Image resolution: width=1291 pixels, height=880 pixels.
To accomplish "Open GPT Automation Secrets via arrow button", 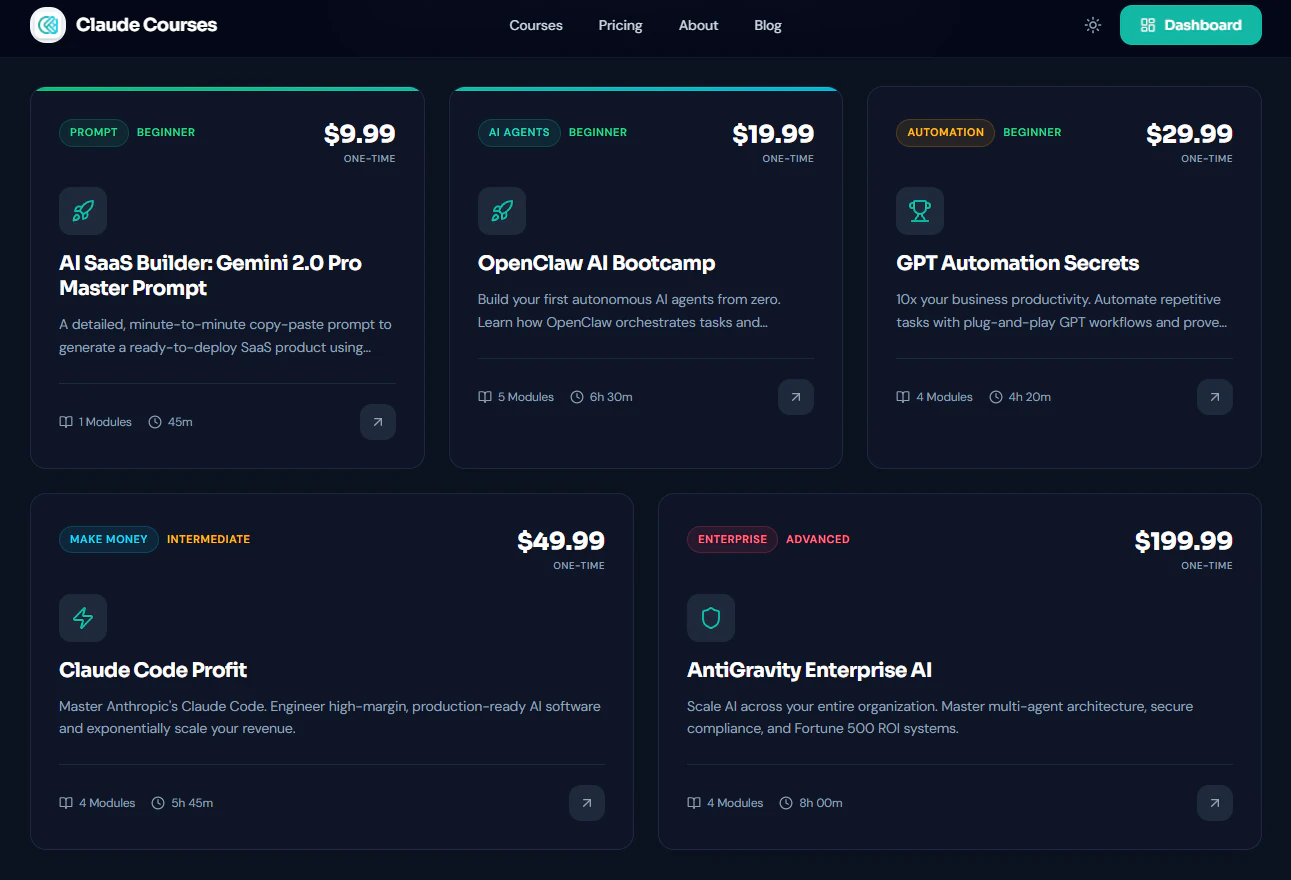I will 1215,397.
